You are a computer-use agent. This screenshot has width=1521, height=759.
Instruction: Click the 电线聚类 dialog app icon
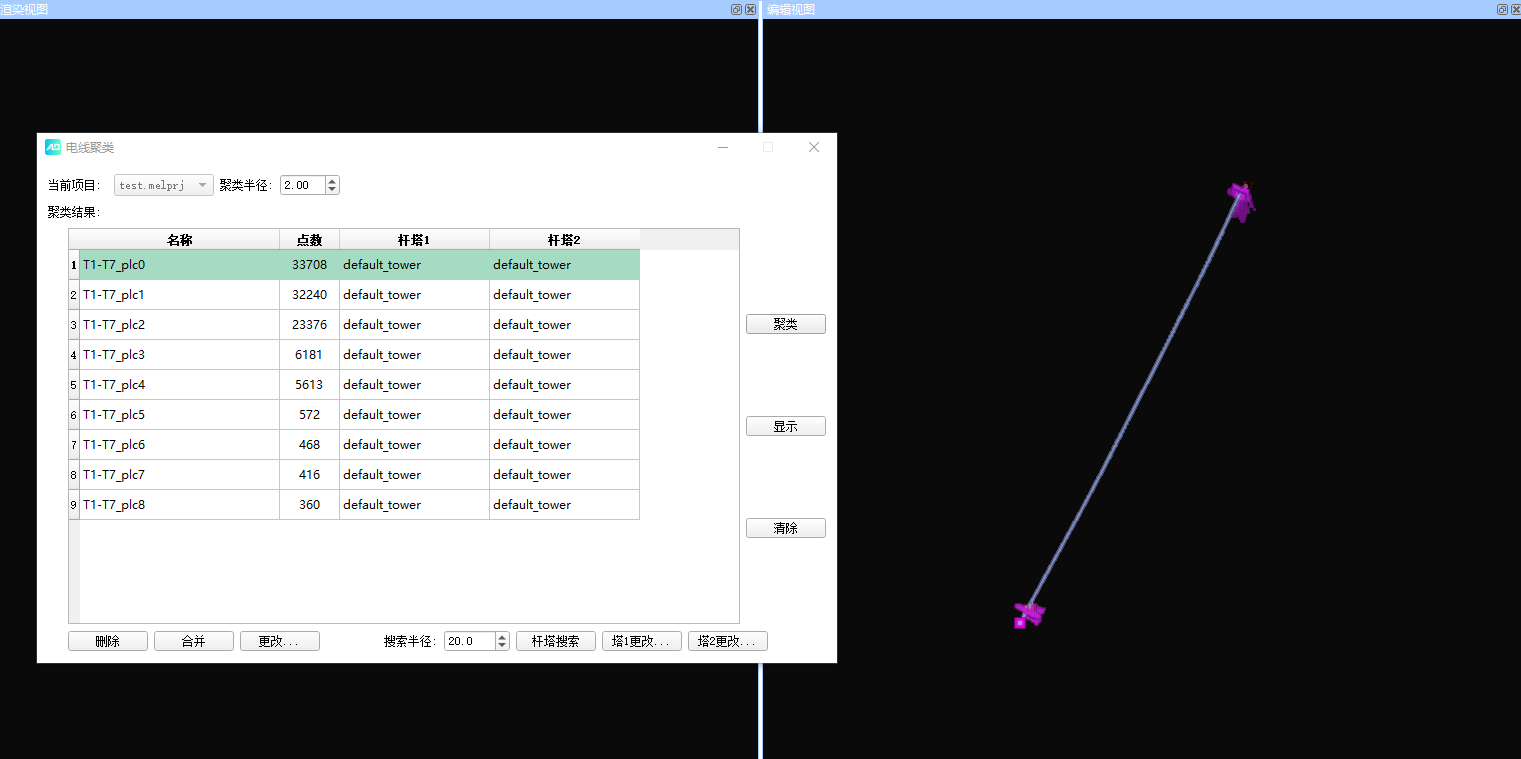53,147
